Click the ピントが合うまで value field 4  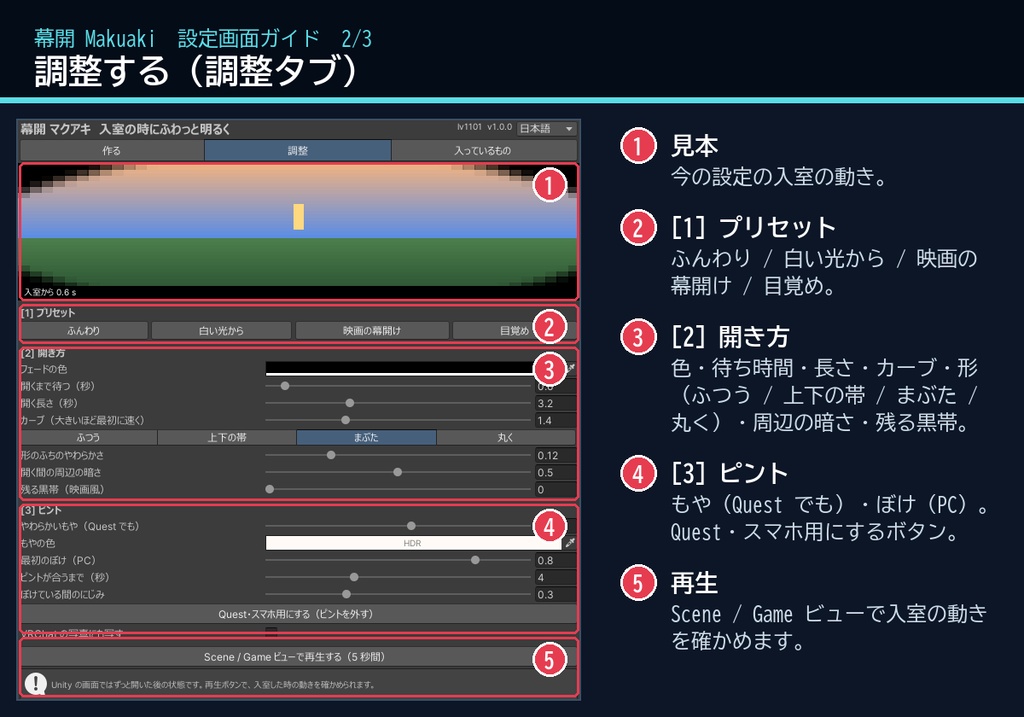[x=555, y=577]
